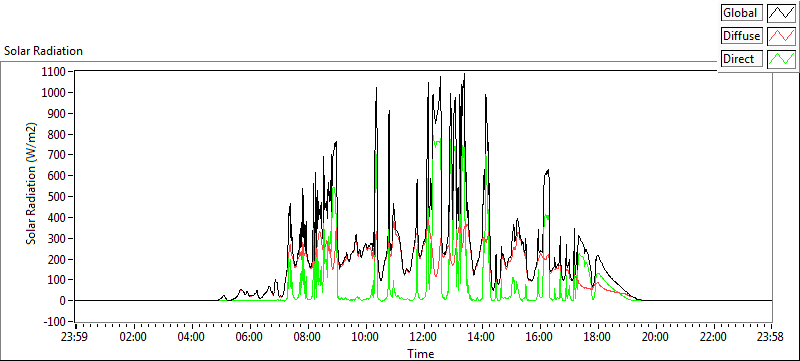Click the 14:00 time axis marker

click(x=482, y=337)
